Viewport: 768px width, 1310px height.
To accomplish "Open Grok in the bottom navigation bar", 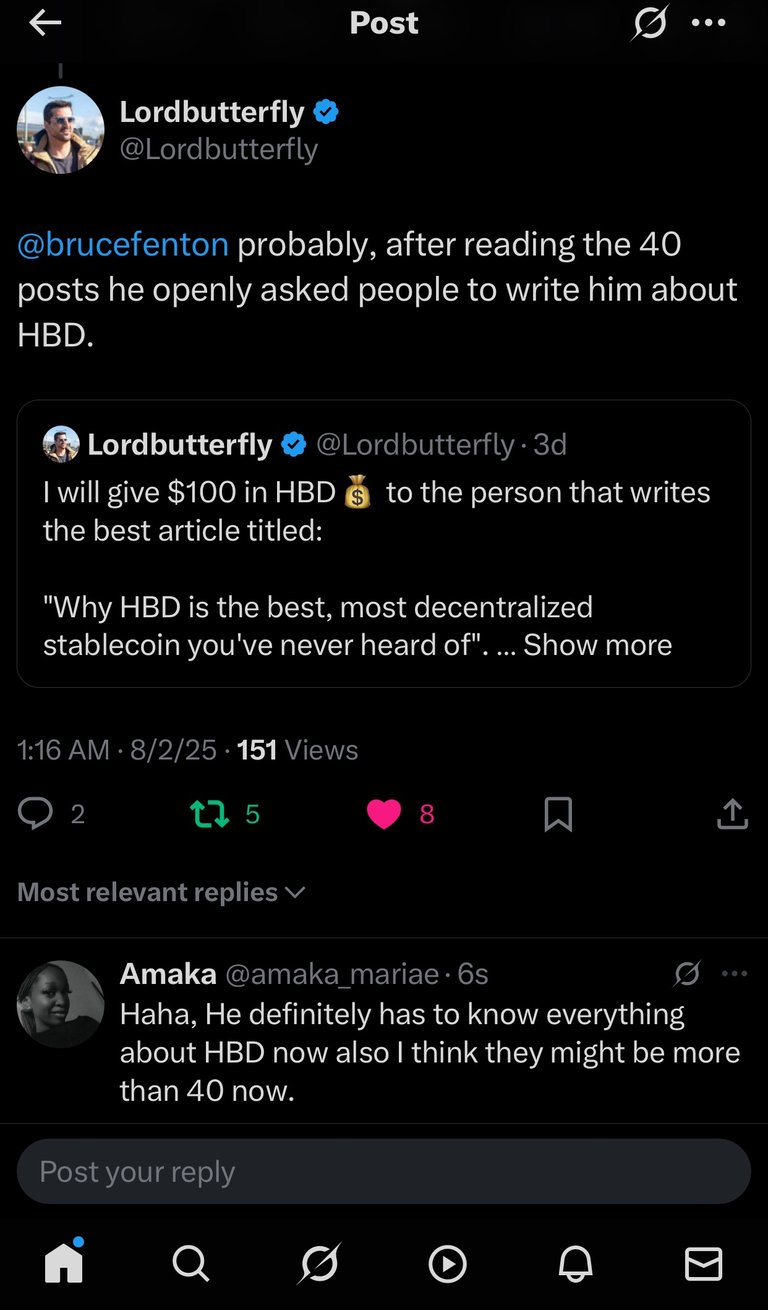I will (320, 1264).
